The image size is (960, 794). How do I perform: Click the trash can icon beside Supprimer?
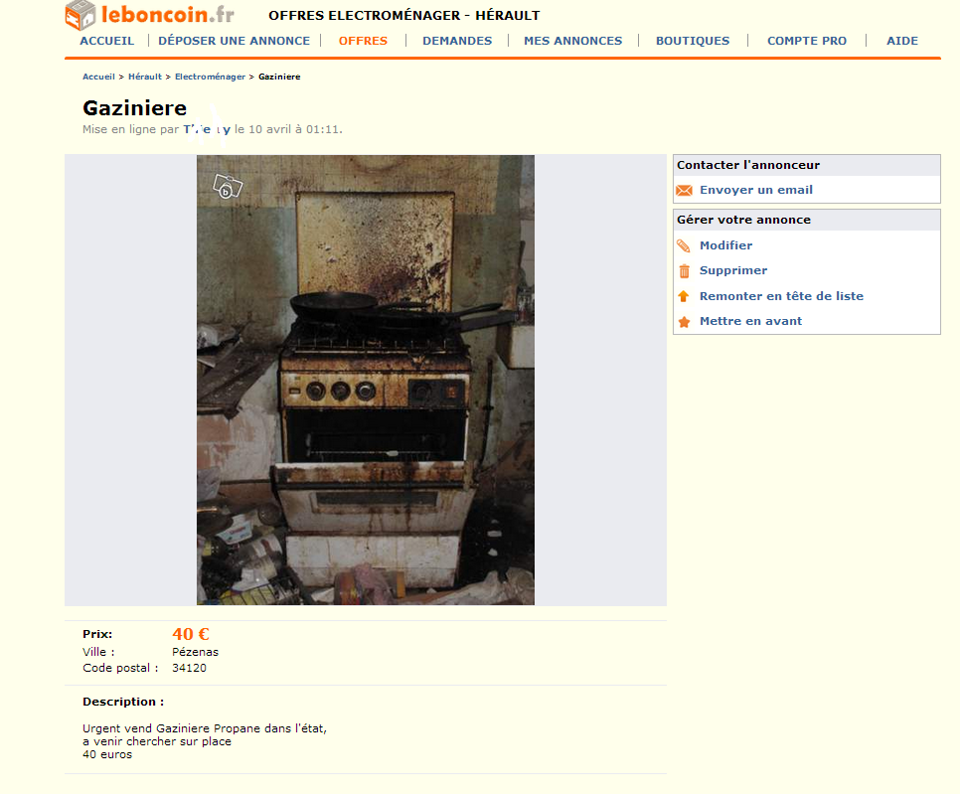pos(684,271)
